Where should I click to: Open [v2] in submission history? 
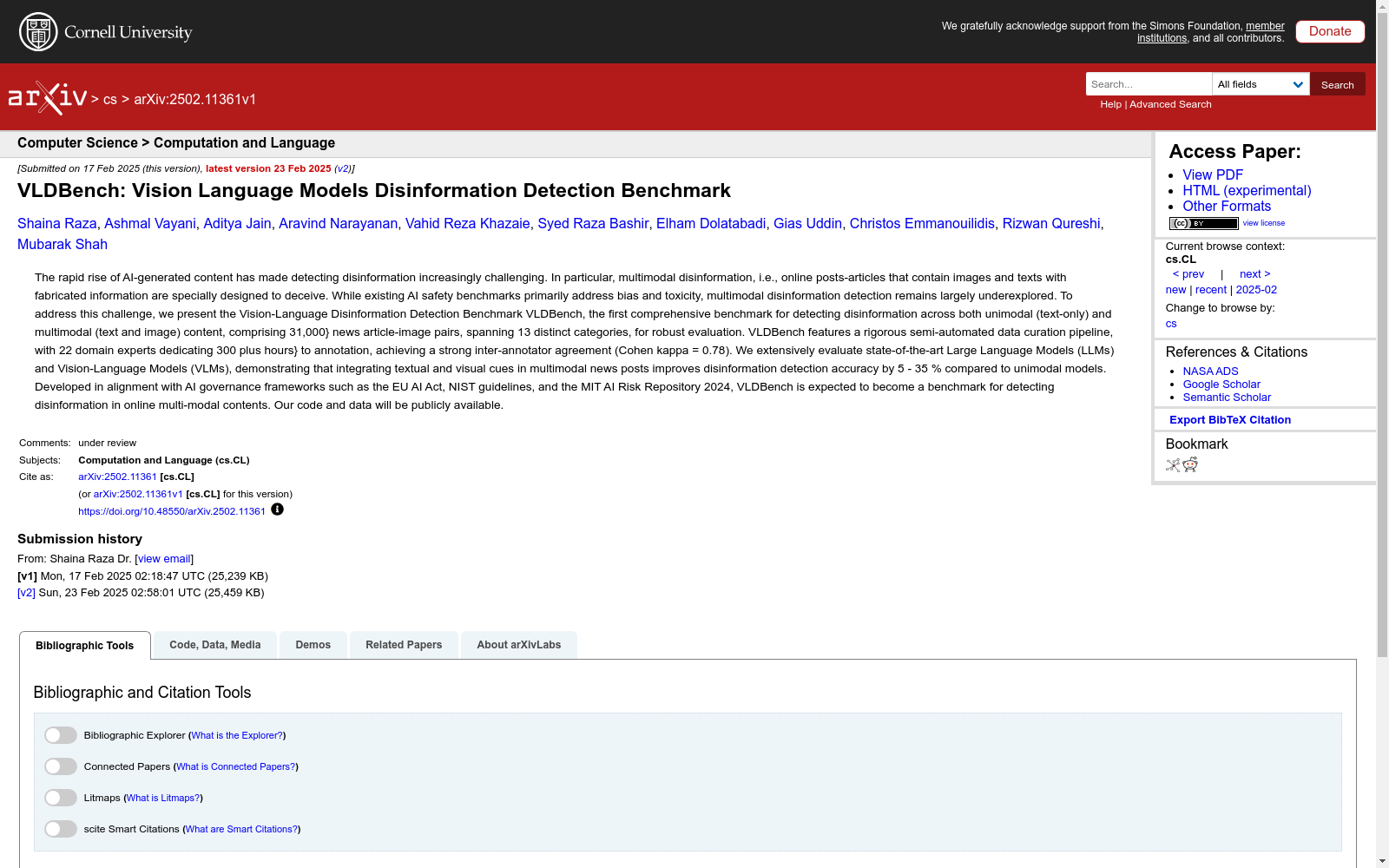pos(26,593)
